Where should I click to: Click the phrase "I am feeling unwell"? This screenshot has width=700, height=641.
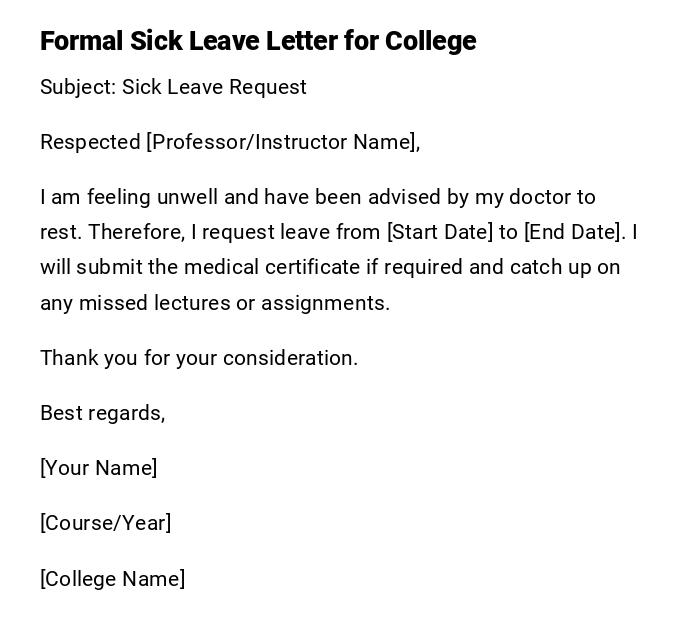tap(119, 197)
